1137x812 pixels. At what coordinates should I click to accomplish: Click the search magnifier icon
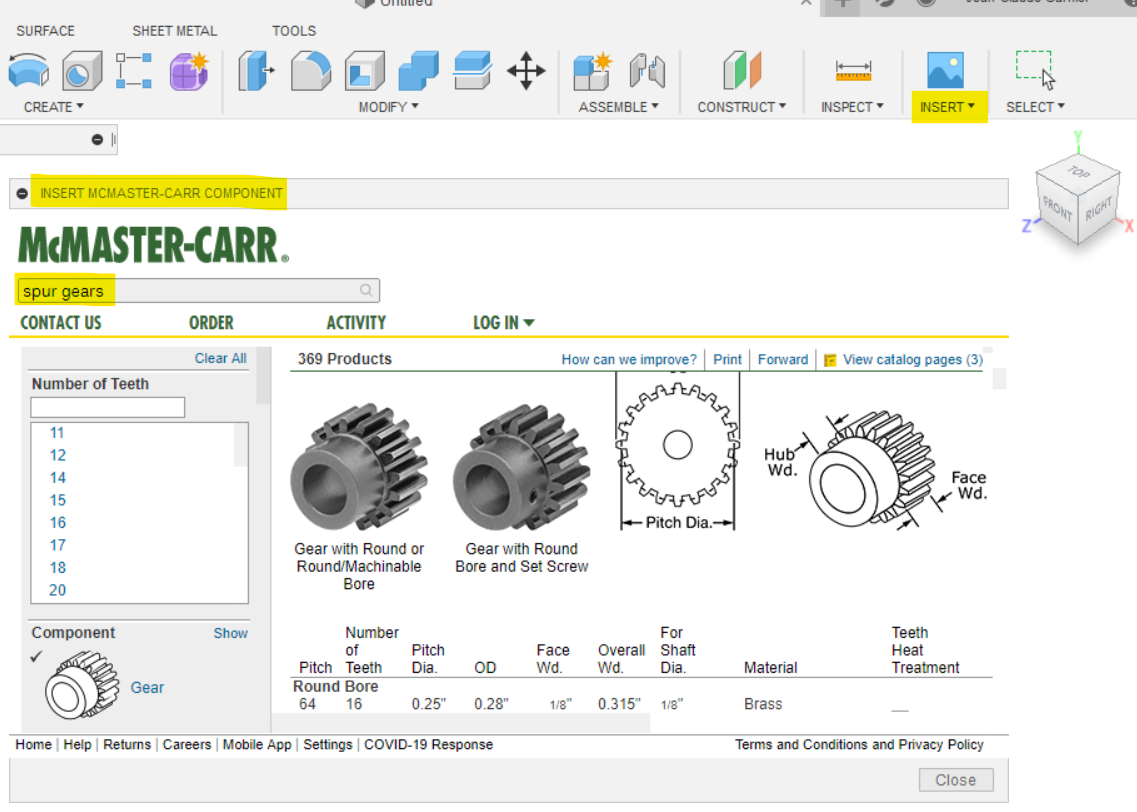pyautogui.click(x=366, y=290)
